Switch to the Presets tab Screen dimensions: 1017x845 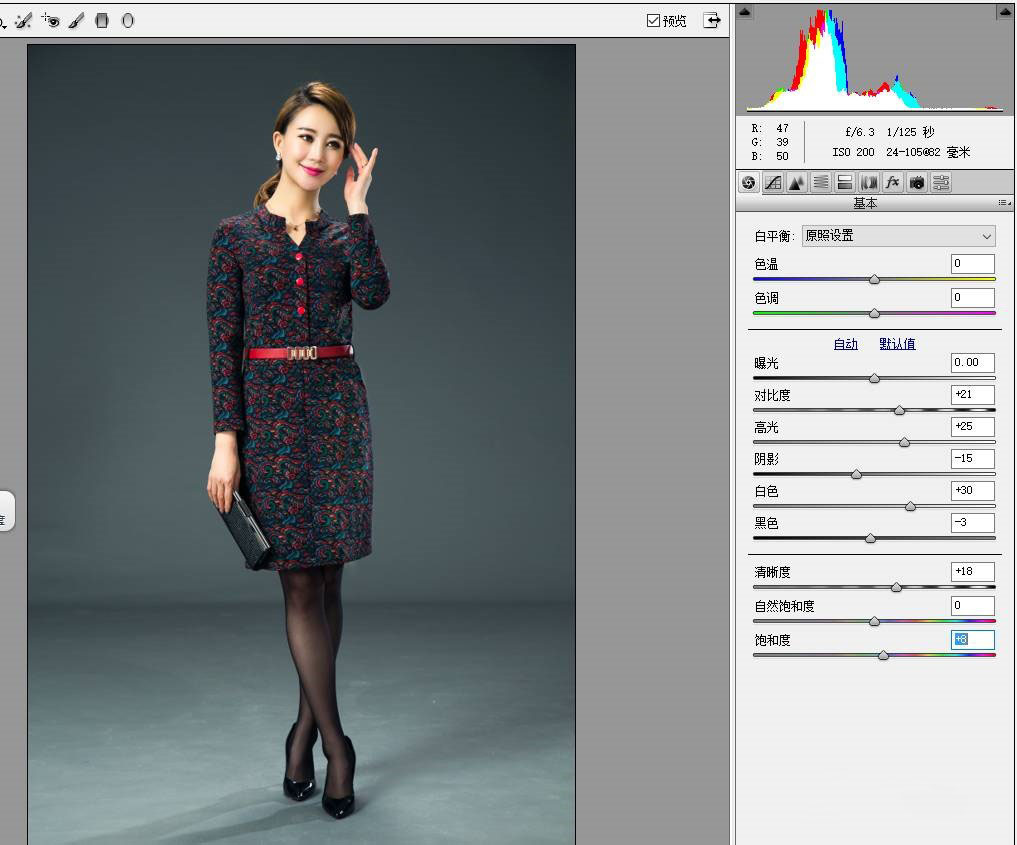(941, 182)
